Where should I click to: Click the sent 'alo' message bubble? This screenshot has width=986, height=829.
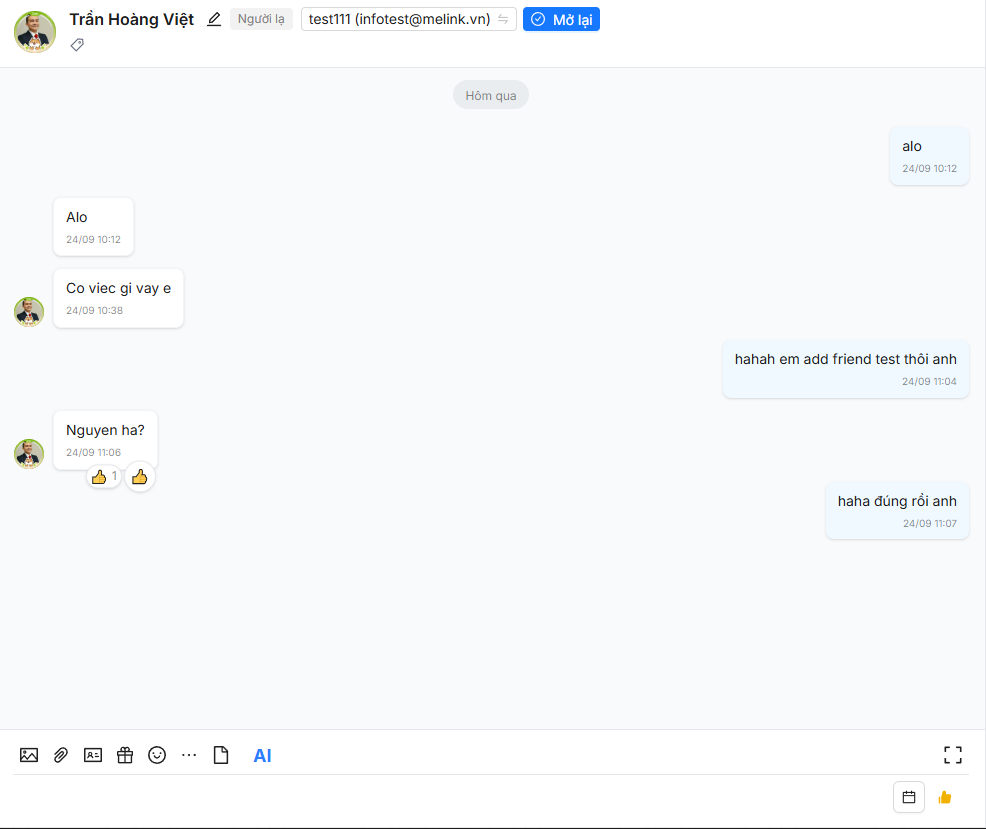coord(929,156)
